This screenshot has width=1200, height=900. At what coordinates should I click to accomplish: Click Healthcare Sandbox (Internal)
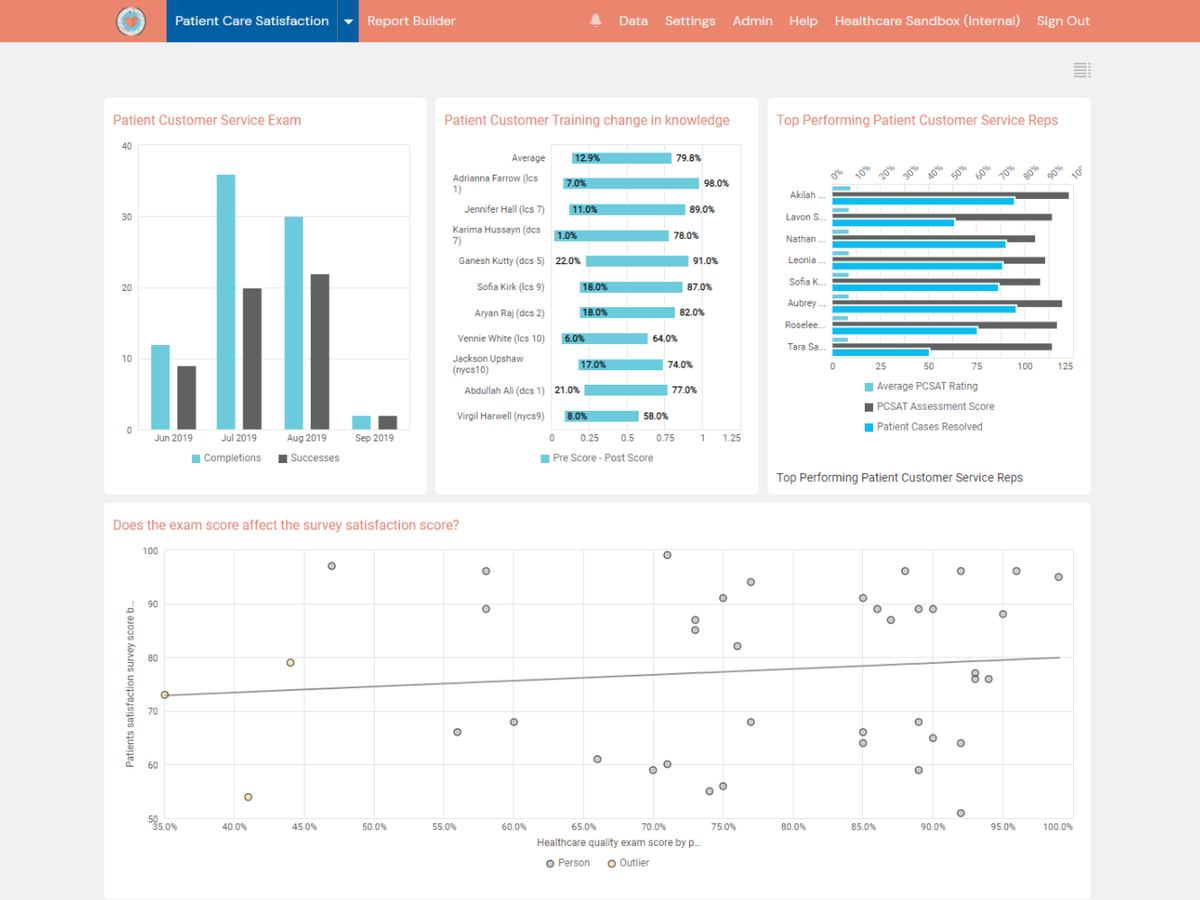pyautogui.click(x=927, y=20)
